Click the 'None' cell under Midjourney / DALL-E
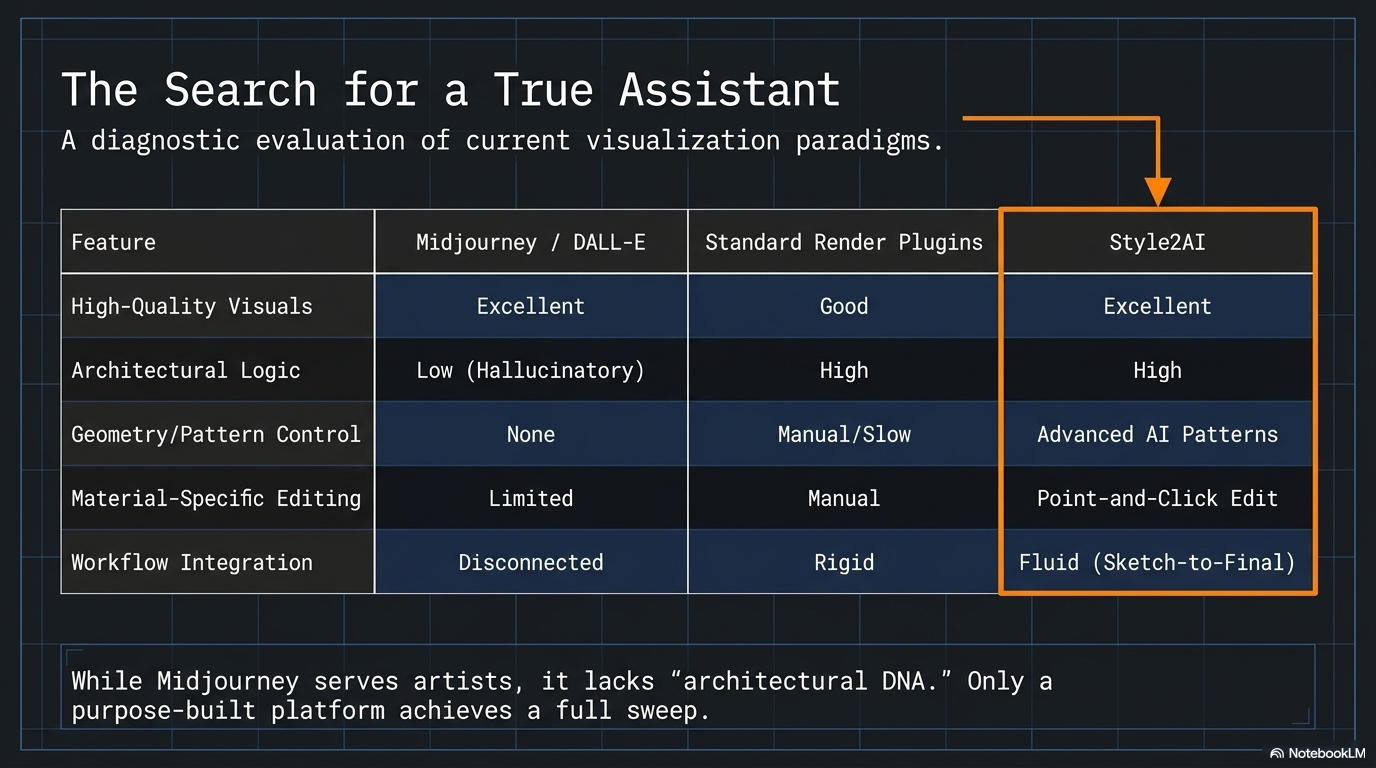 (x=531, y=434)
